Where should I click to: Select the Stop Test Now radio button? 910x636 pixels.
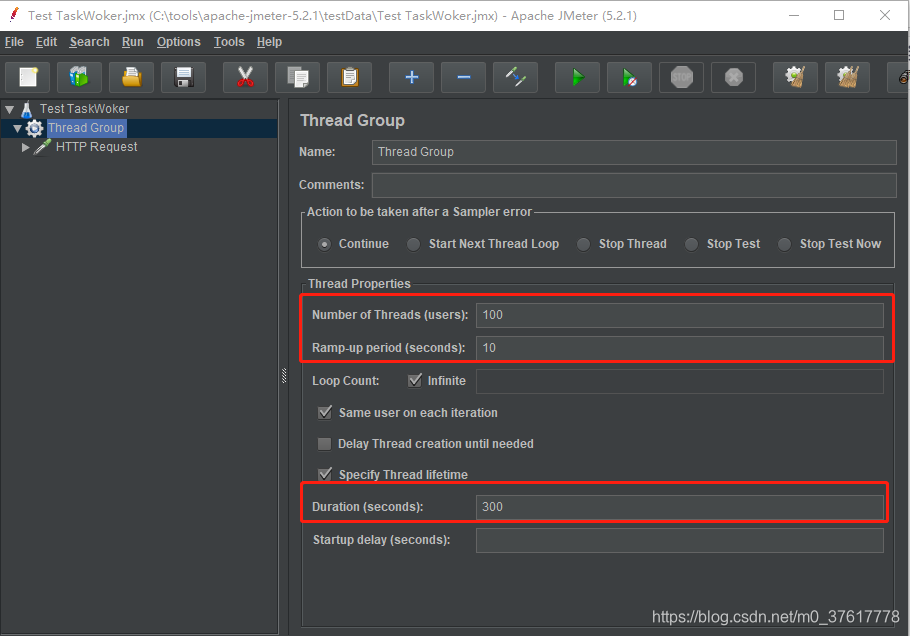click(784, 244)
